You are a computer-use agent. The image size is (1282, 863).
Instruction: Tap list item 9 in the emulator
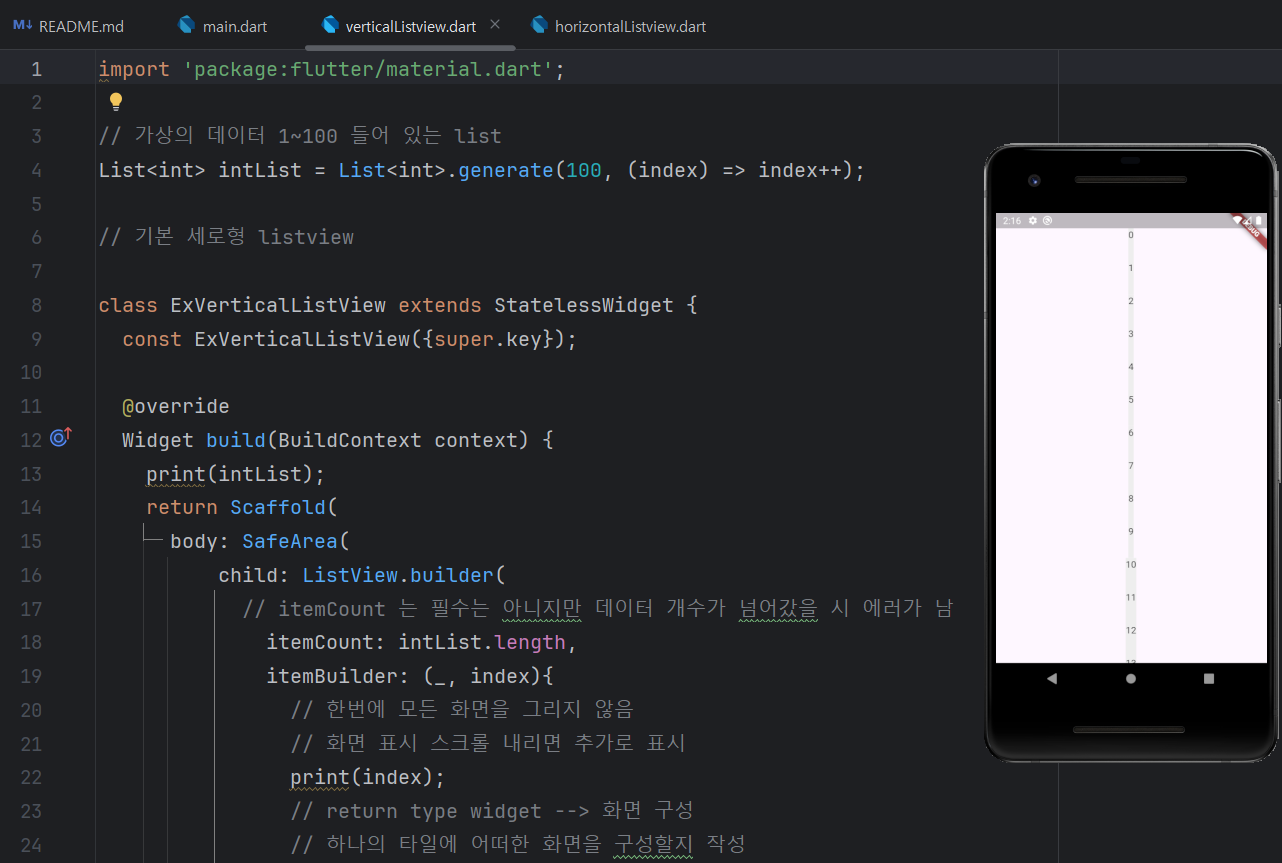coord(1131,531)
